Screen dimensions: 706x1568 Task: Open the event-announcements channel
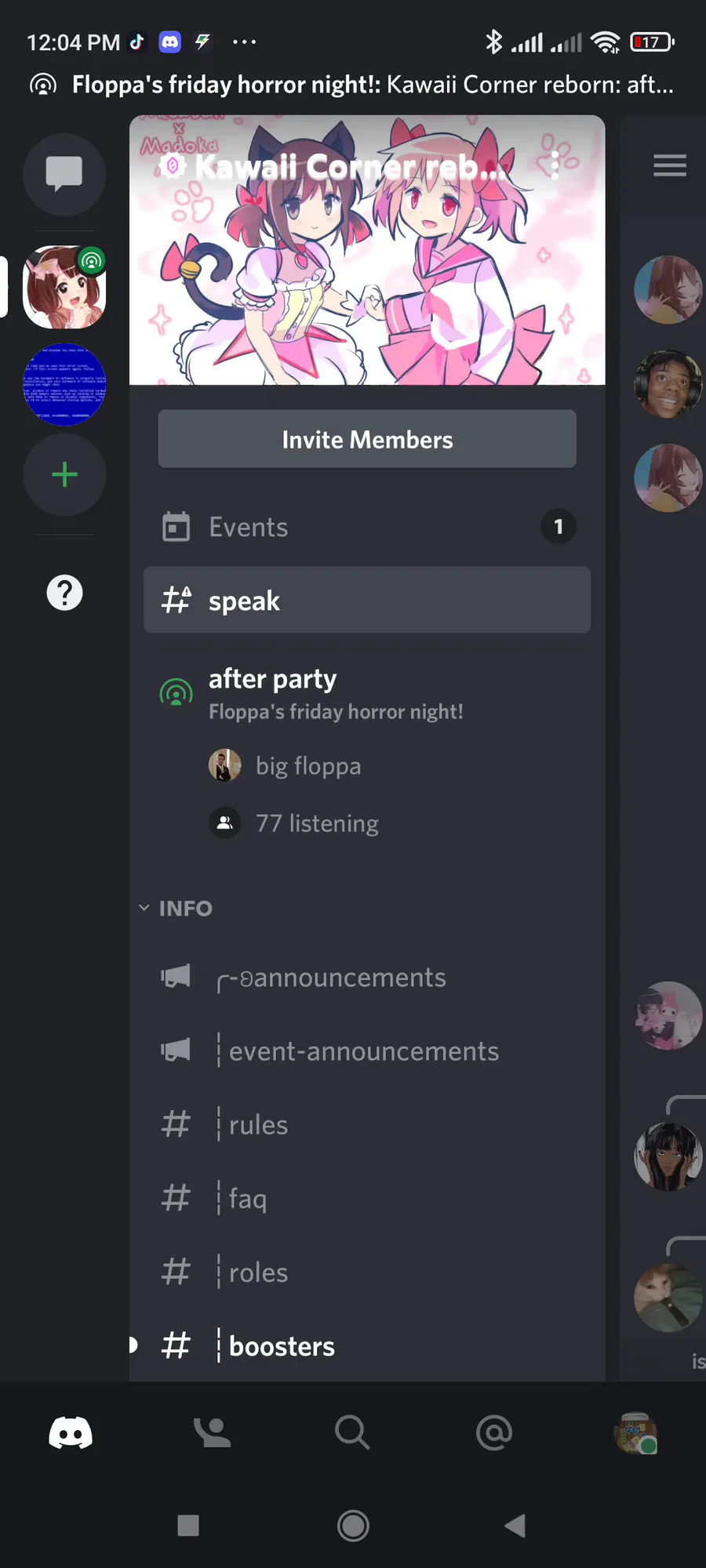pyautogui.click(x=367, y=1051)
